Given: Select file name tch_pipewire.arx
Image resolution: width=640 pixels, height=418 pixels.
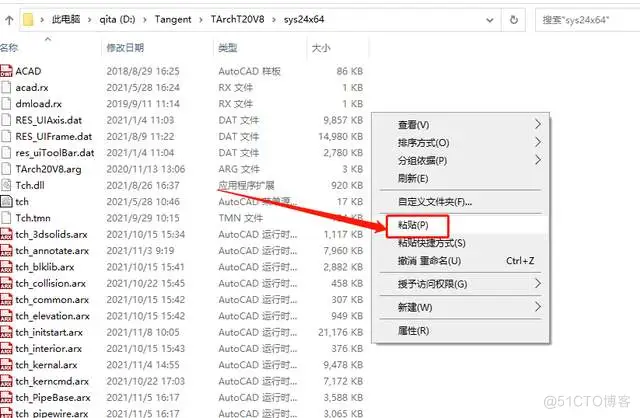Looking at the screenshot, I should [x=52, y=413].
